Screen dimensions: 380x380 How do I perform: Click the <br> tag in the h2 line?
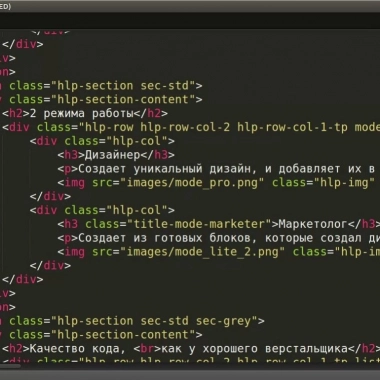pyautogui.click(x=147, y=349)
